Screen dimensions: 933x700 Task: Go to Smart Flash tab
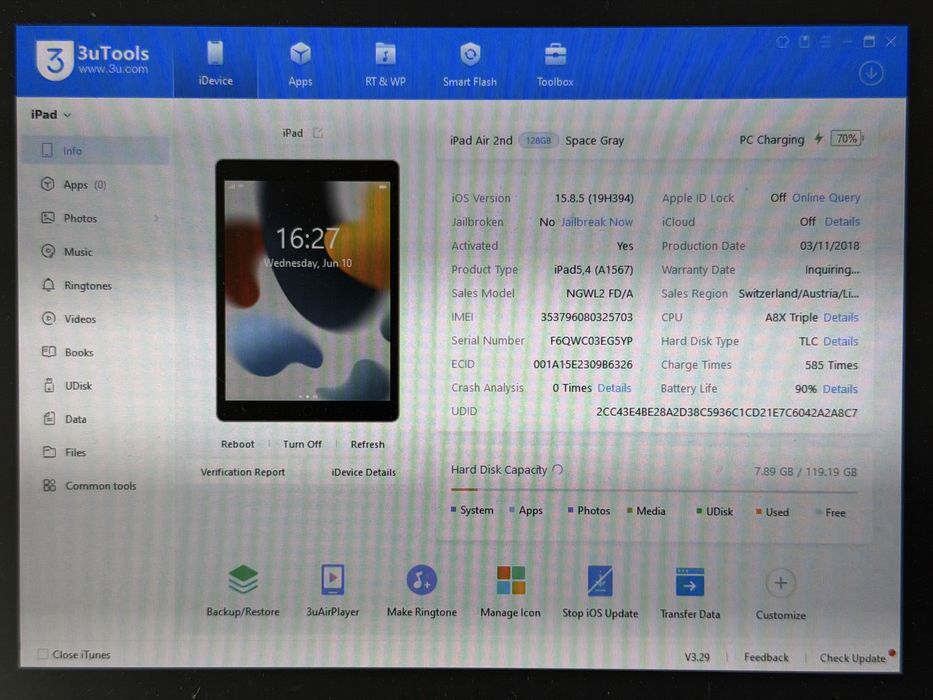pyautogui.click(x=469, y=65)
